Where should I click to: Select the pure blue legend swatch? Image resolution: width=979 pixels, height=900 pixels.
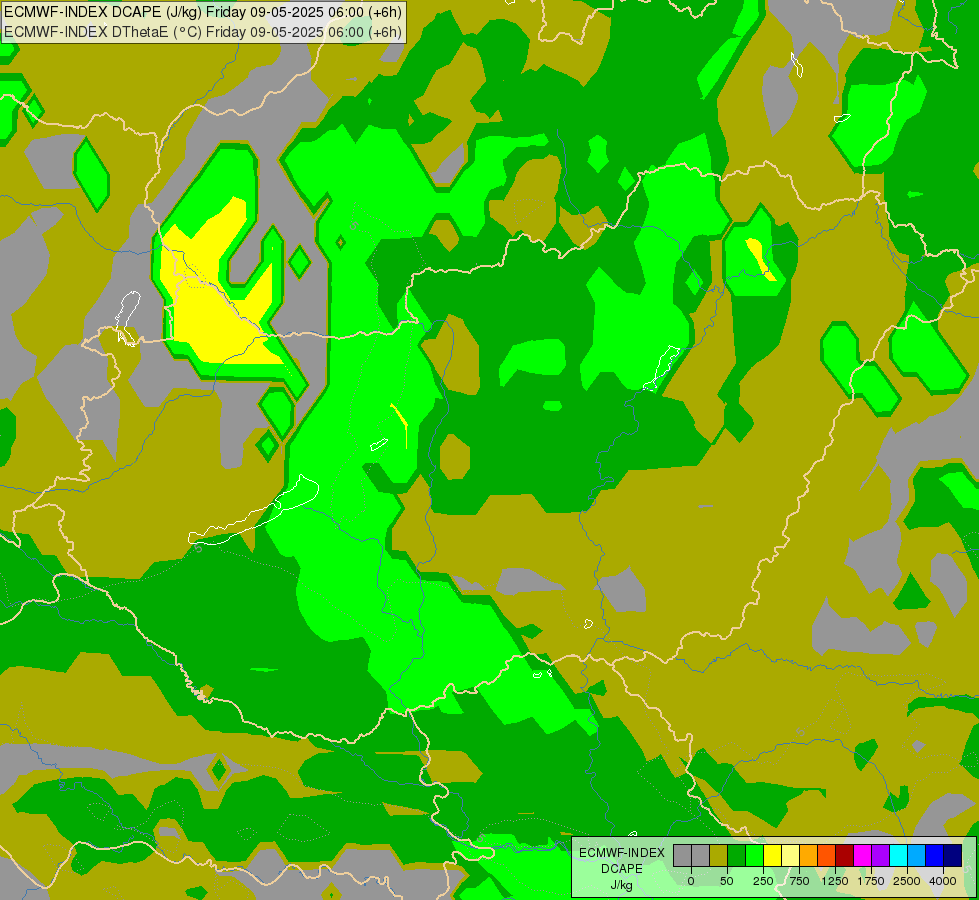[x=935, y=856]
